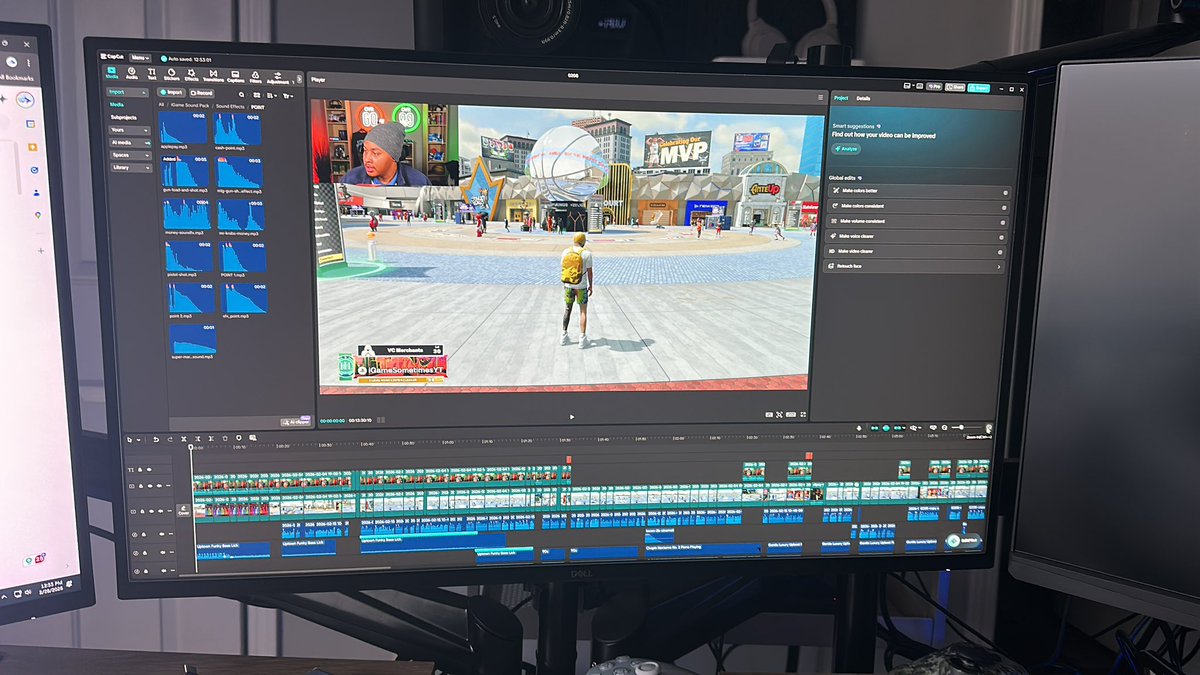Expand more tool tabs arrow
This screenshot has height=675, width=1200.
tap(299, 79)
